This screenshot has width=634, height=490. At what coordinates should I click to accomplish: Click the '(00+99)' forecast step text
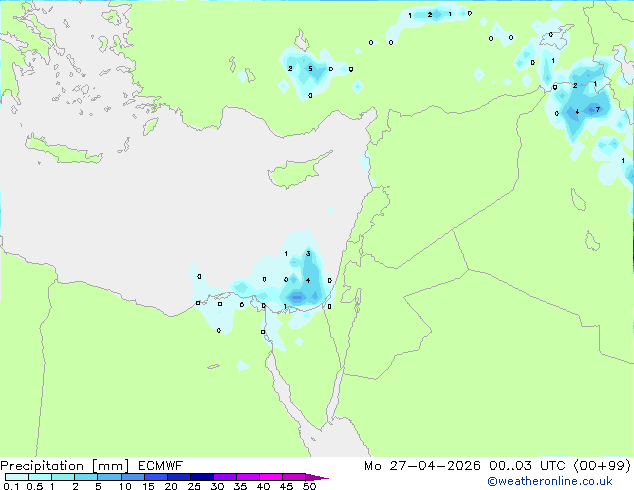tap(602, 466)
